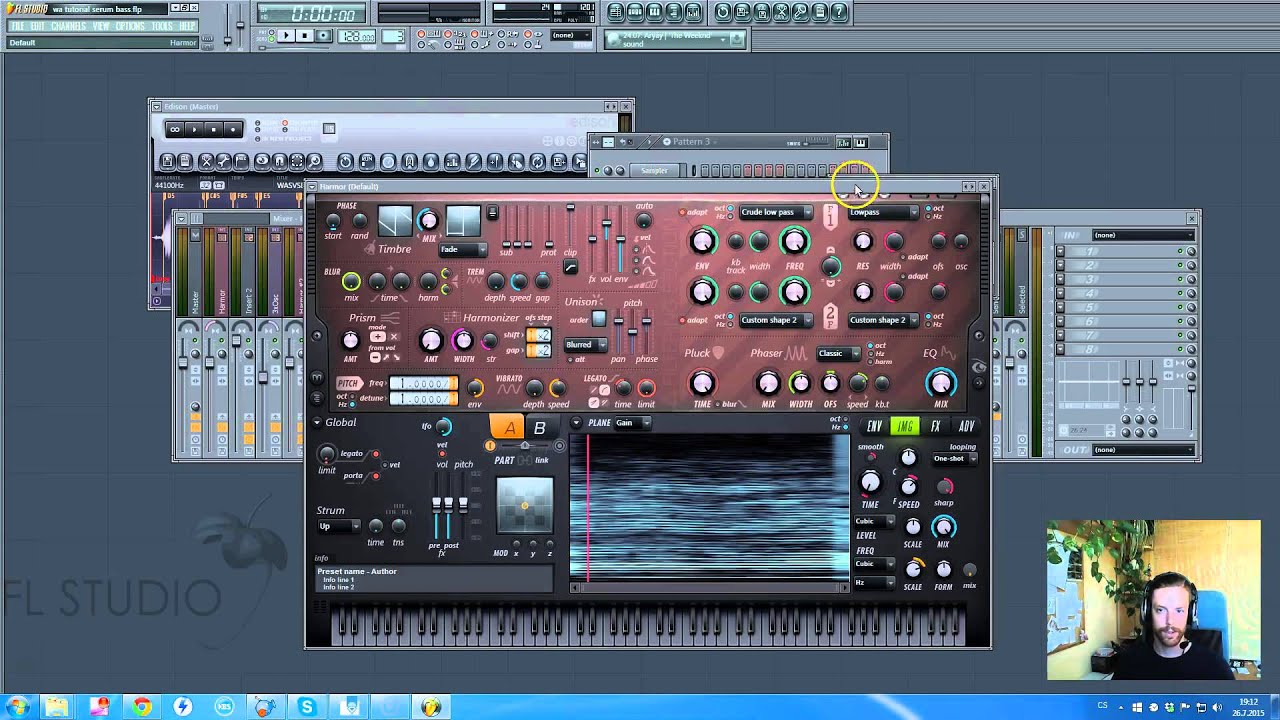Click the EQ curve icon in Harmor
The height and width of the screenshot is (720, 1280).
[x=947, y=353]
